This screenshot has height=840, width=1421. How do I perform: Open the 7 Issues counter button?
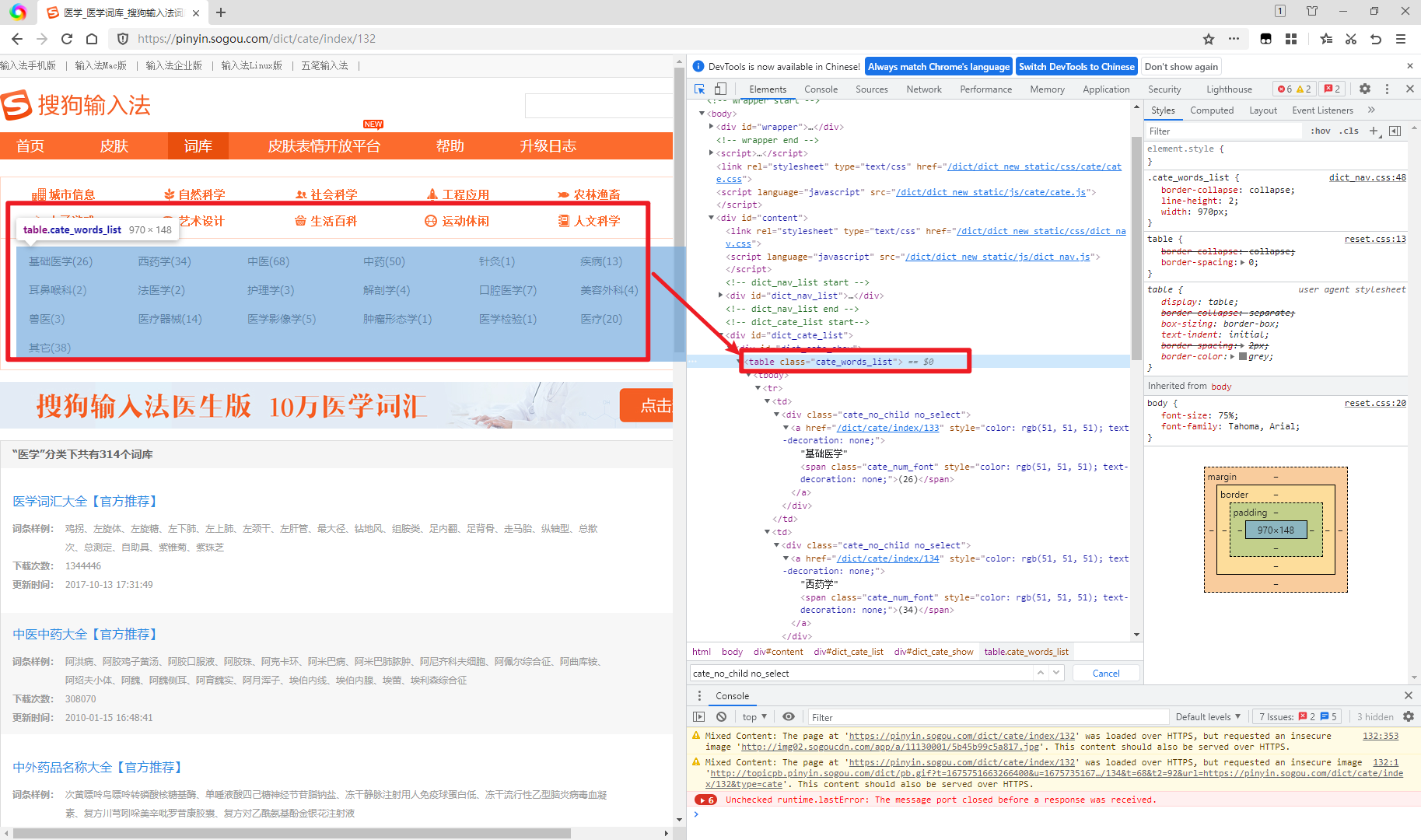pyautogui.click(x=1298, y=717)
